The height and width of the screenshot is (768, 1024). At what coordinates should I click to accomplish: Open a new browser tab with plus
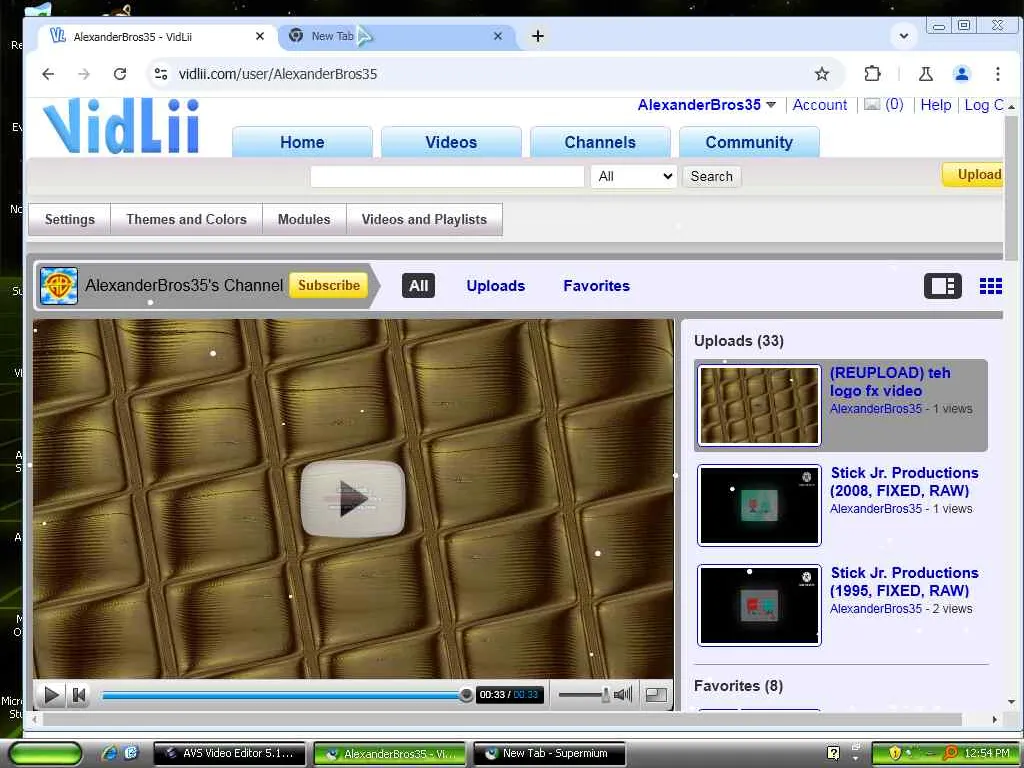[x=537, y=36]
